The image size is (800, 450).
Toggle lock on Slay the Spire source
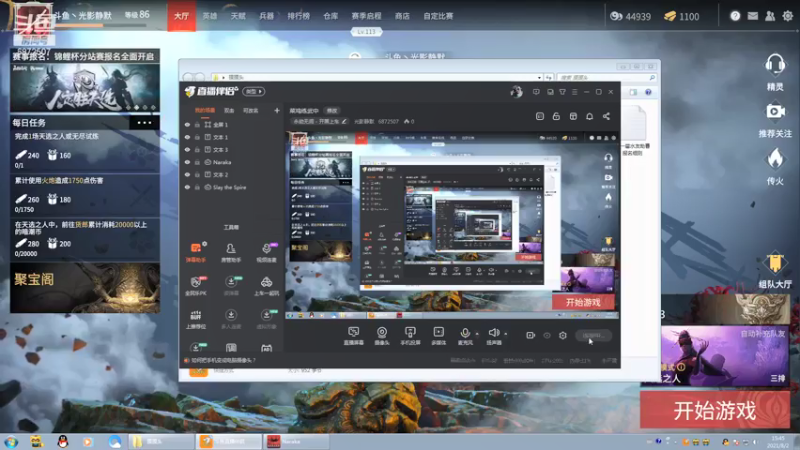(x=197, y=187)
